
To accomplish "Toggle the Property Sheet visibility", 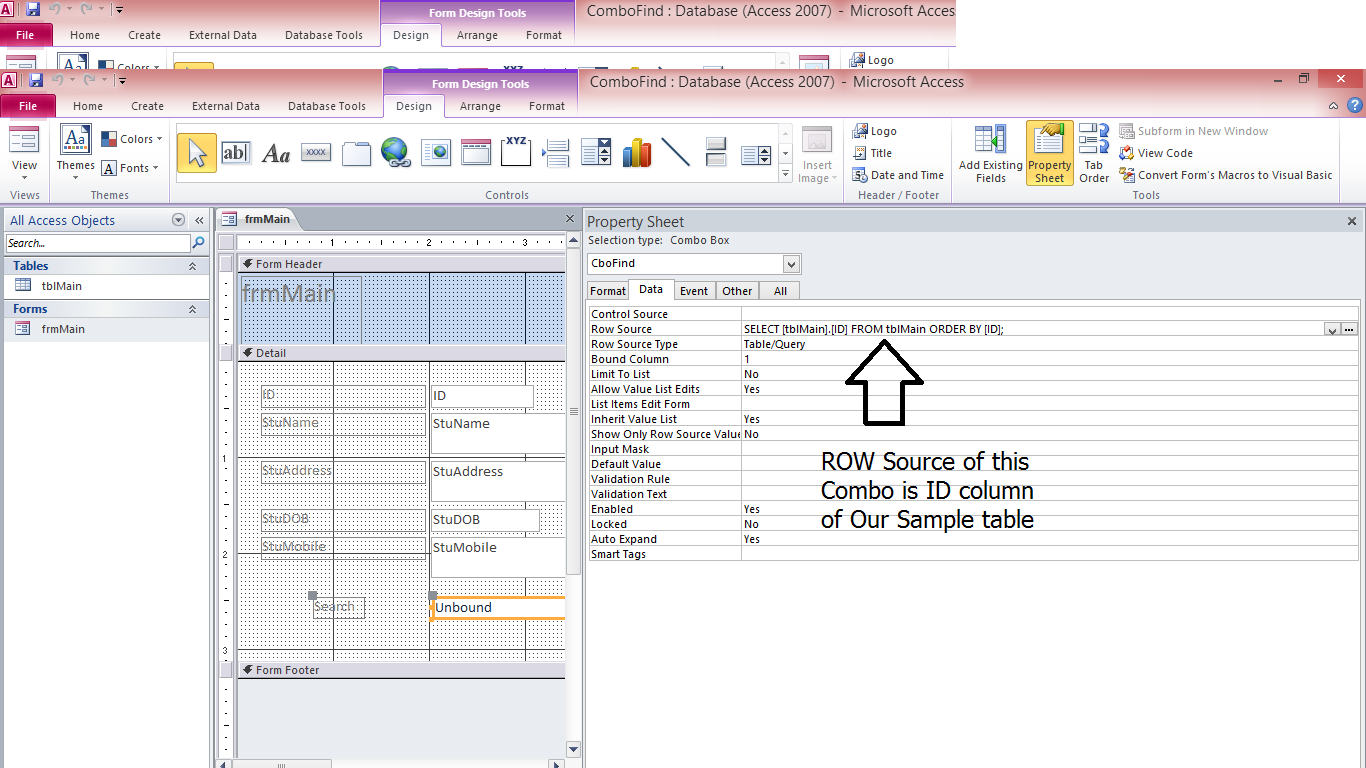I will [x=1049, y=152].
